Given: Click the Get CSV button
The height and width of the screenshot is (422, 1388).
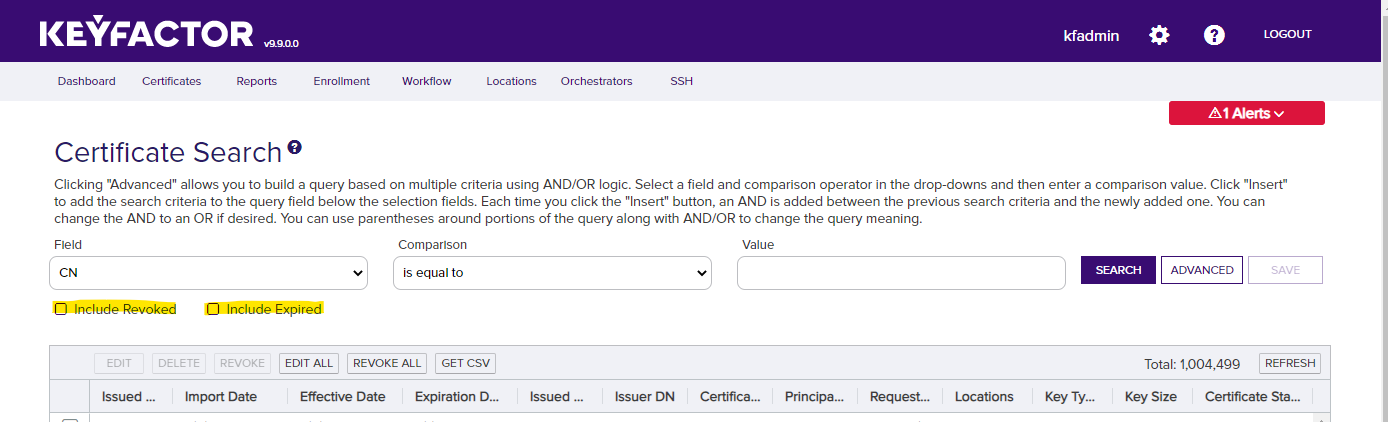Looking at the screenshot, I should (465, 363).
